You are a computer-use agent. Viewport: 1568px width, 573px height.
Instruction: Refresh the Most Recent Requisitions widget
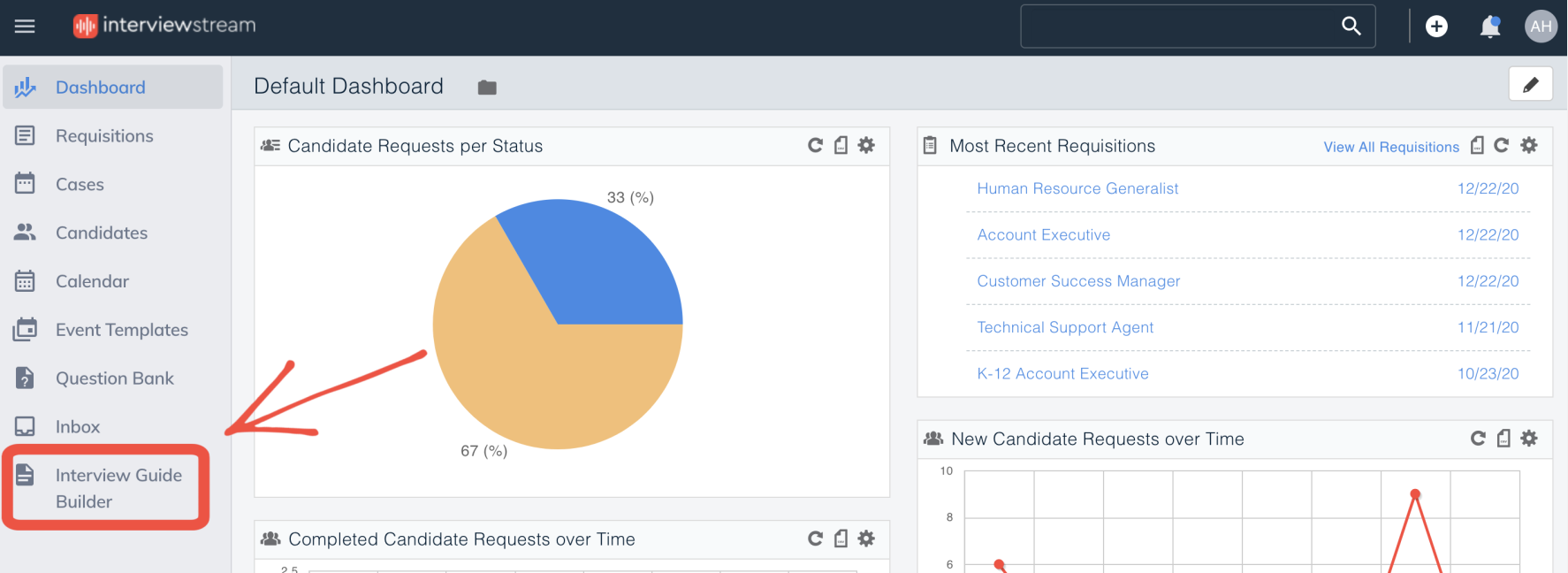[1501, 145]
